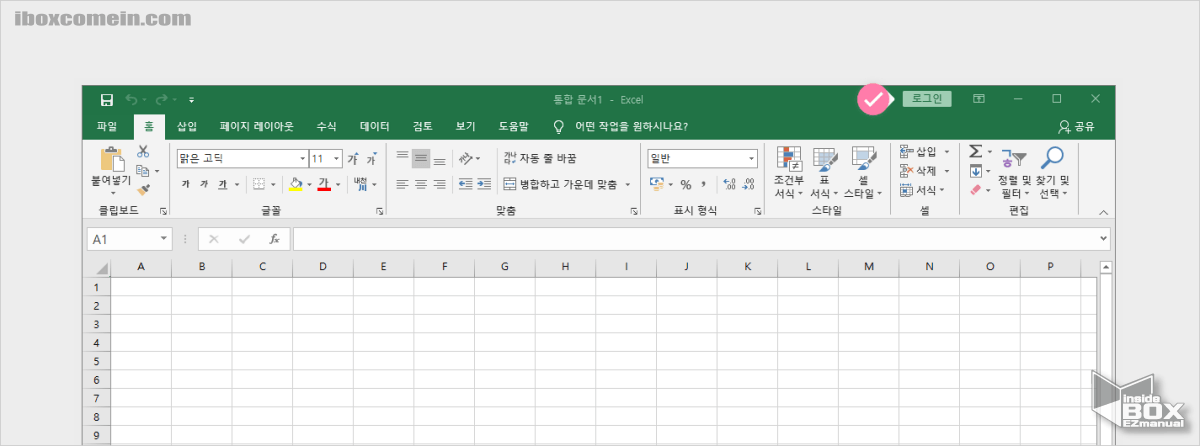The height and width of the screenshot is (446, 1200).
Task: Click the Increase Decimal icon
Action: coord(728,184)
